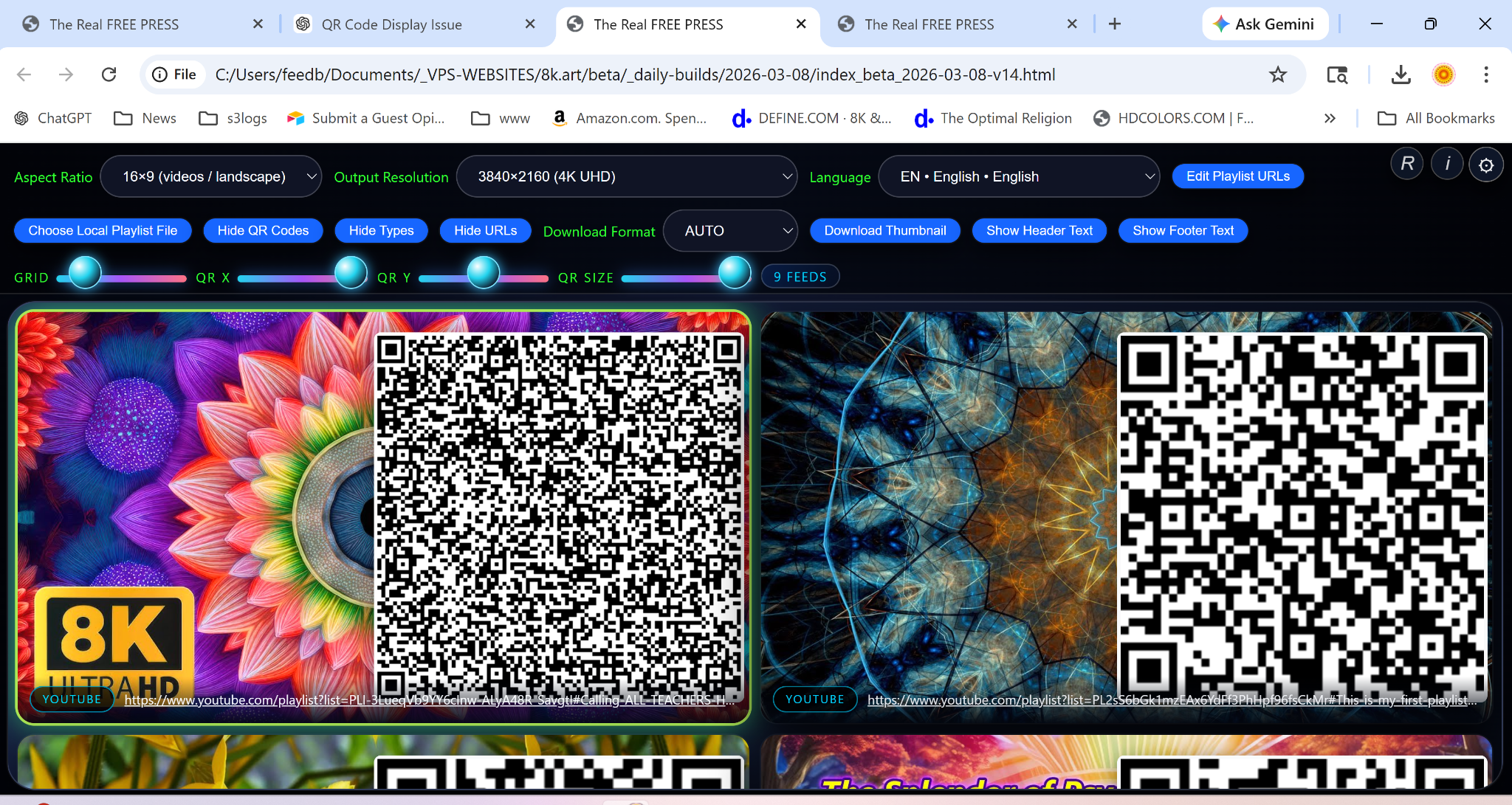Screen dimensions: 1512x805
Task: Click the 9 FEEDS badge
Action: (800, 277)
